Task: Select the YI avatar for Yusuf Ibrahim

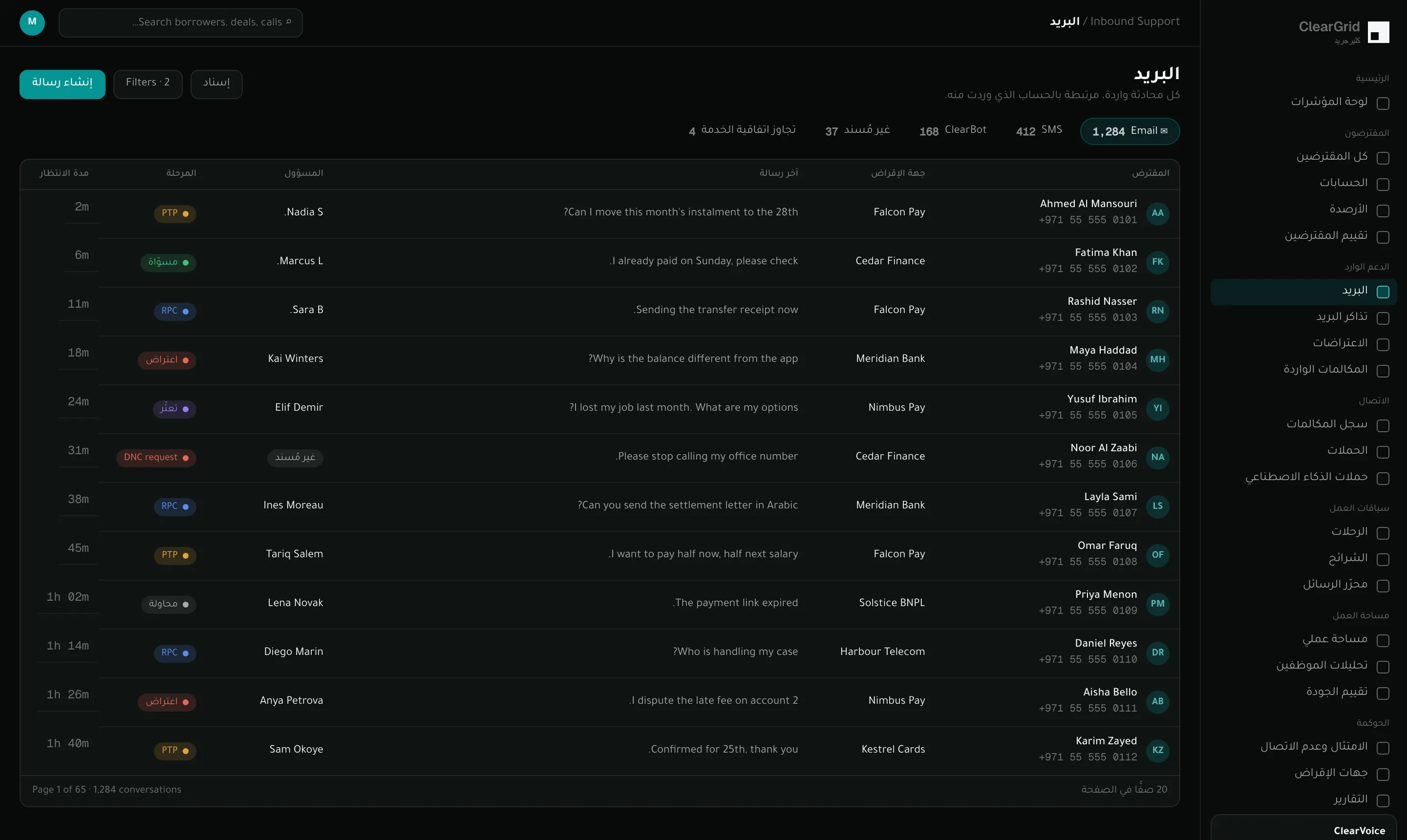Action: click(1157, 409)
